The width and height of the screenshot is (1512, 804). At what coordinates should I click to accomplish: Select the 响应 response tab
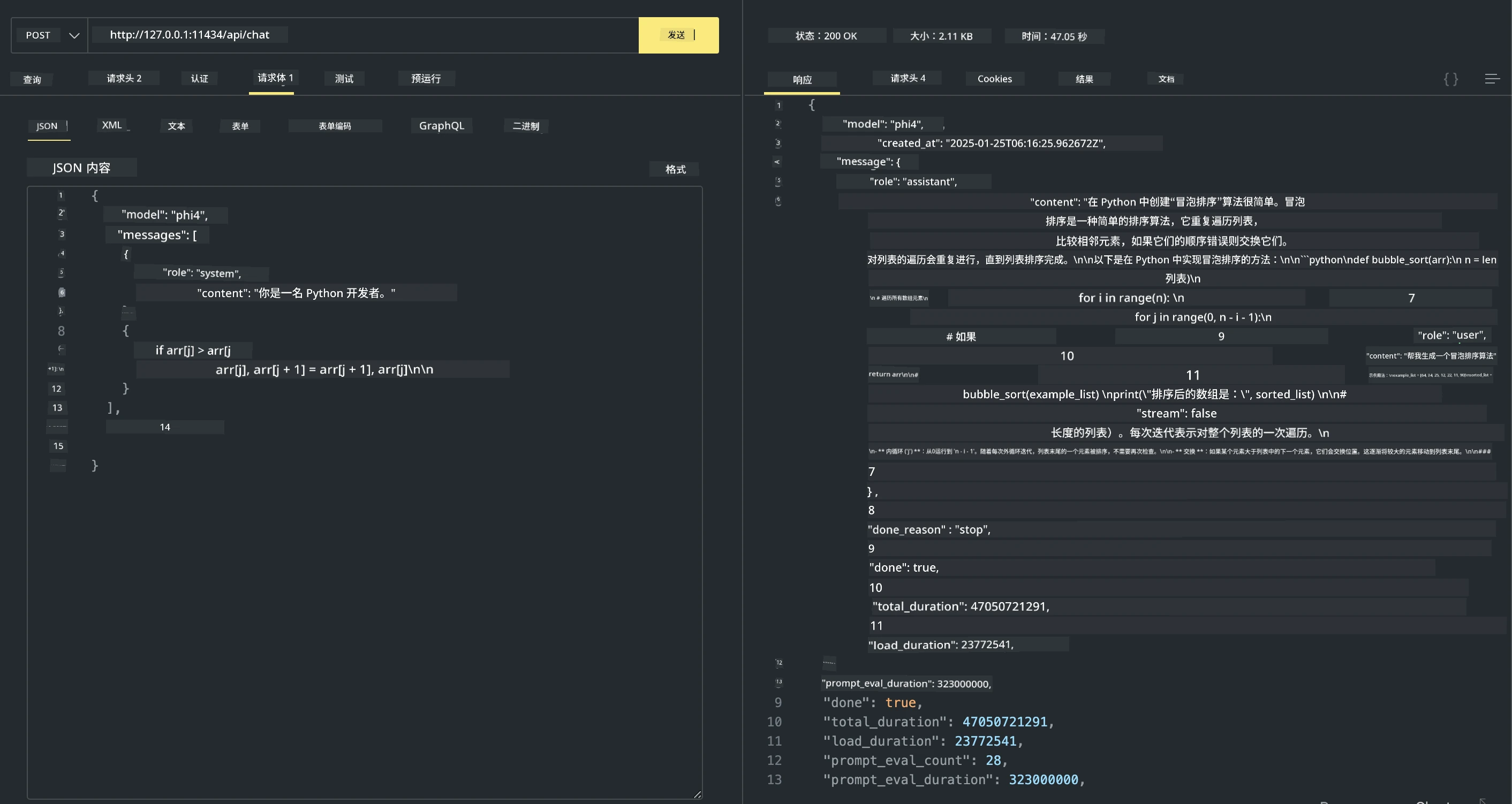(x=803, y=80)
